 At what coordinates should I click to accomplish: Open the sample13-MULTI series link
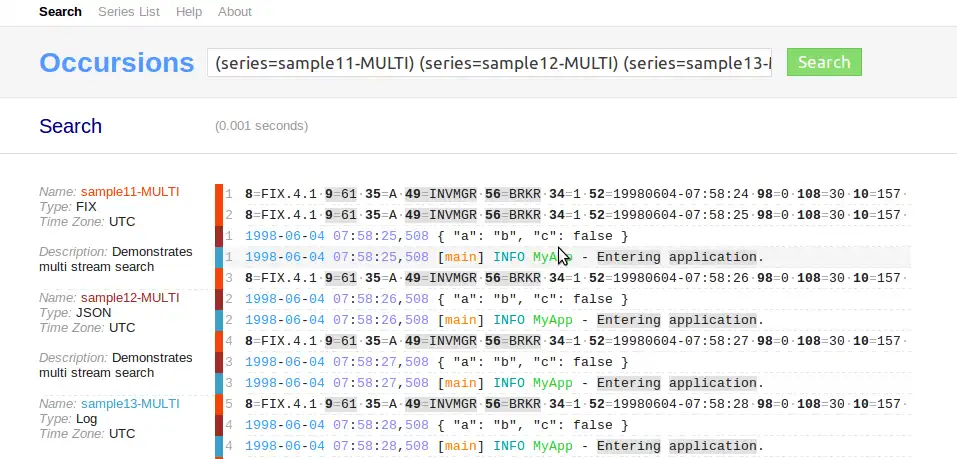[x=130, y=404]
